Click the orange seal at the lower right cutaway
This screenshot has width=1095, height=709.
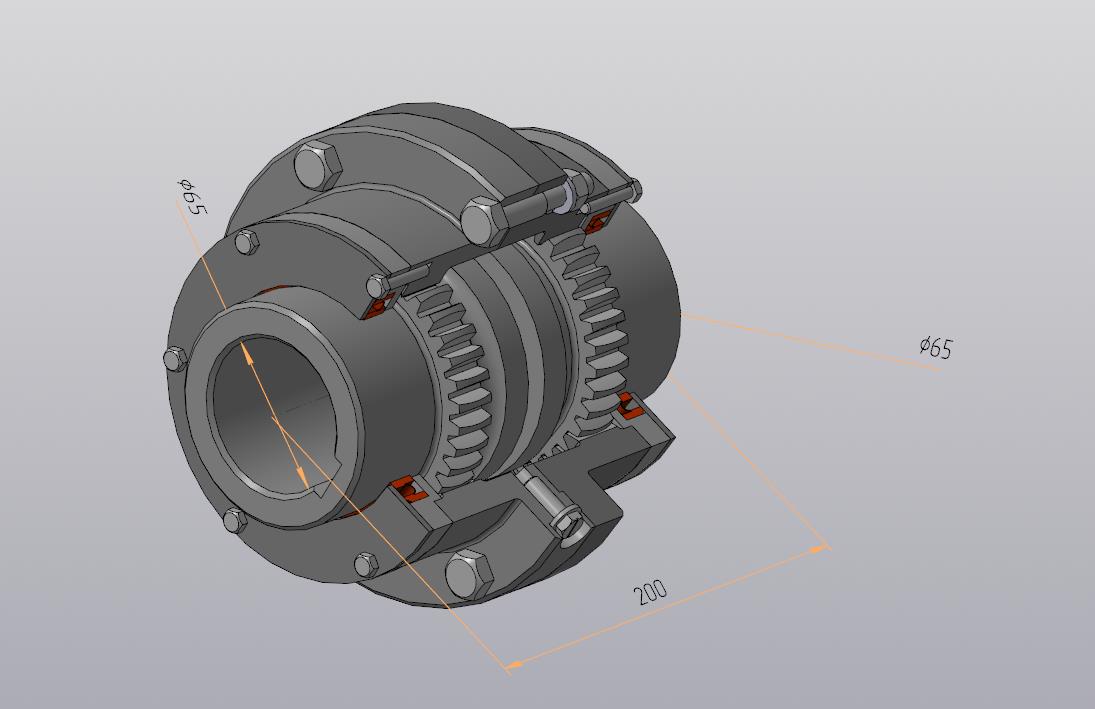point(628,406)
